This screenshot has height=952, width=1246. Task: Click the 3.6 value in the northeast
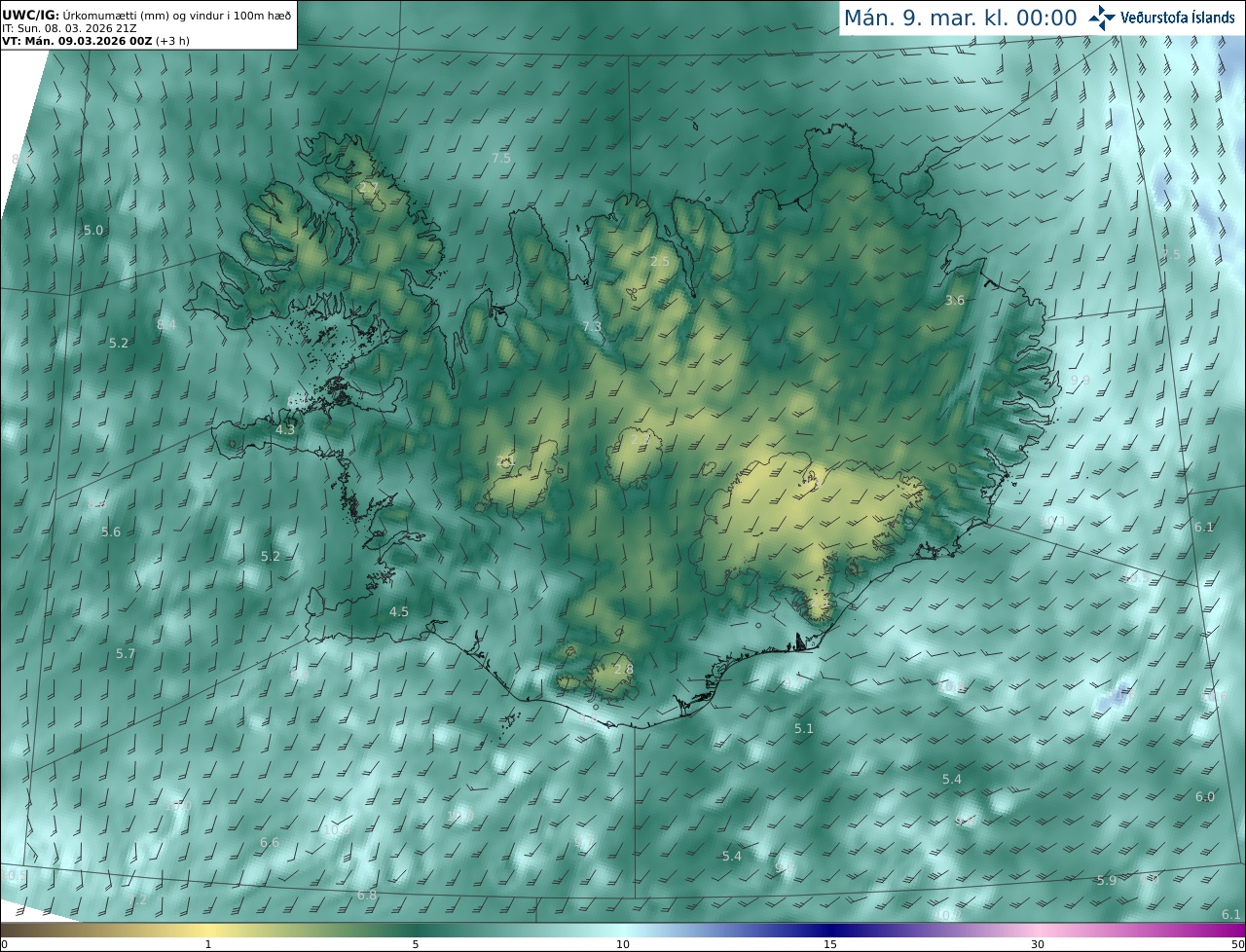pyautogui.click(x=955, y=301)
